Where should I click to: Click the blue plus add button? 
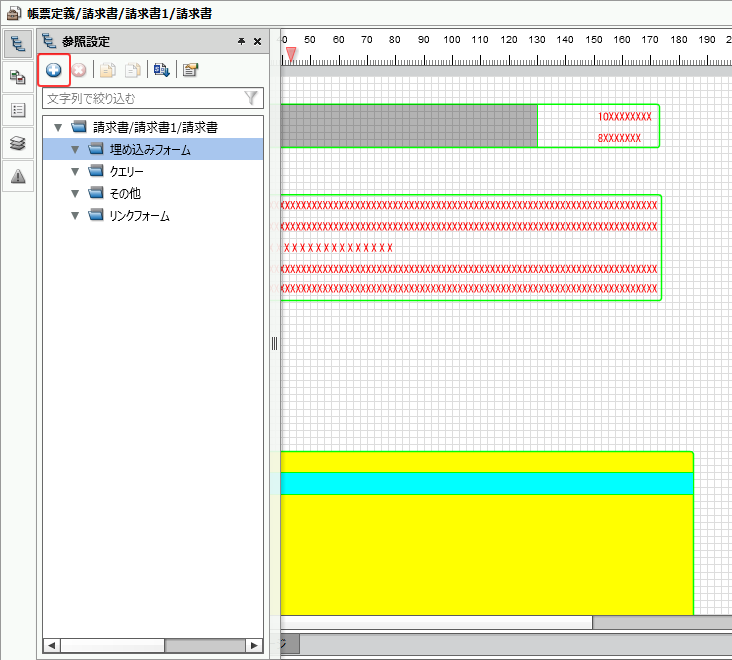[54, 70]
